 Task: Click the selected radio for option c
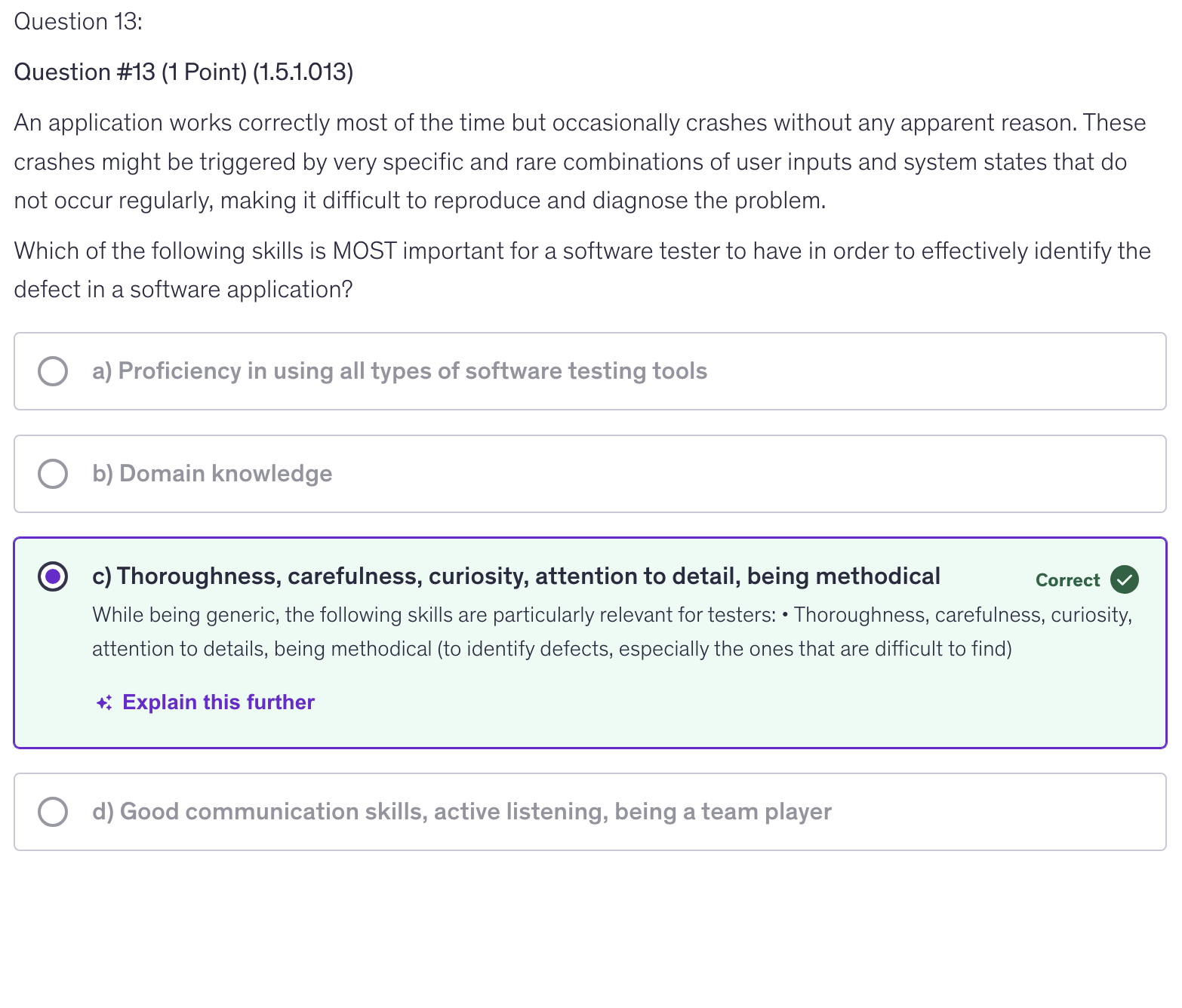(x=53, y=576)
